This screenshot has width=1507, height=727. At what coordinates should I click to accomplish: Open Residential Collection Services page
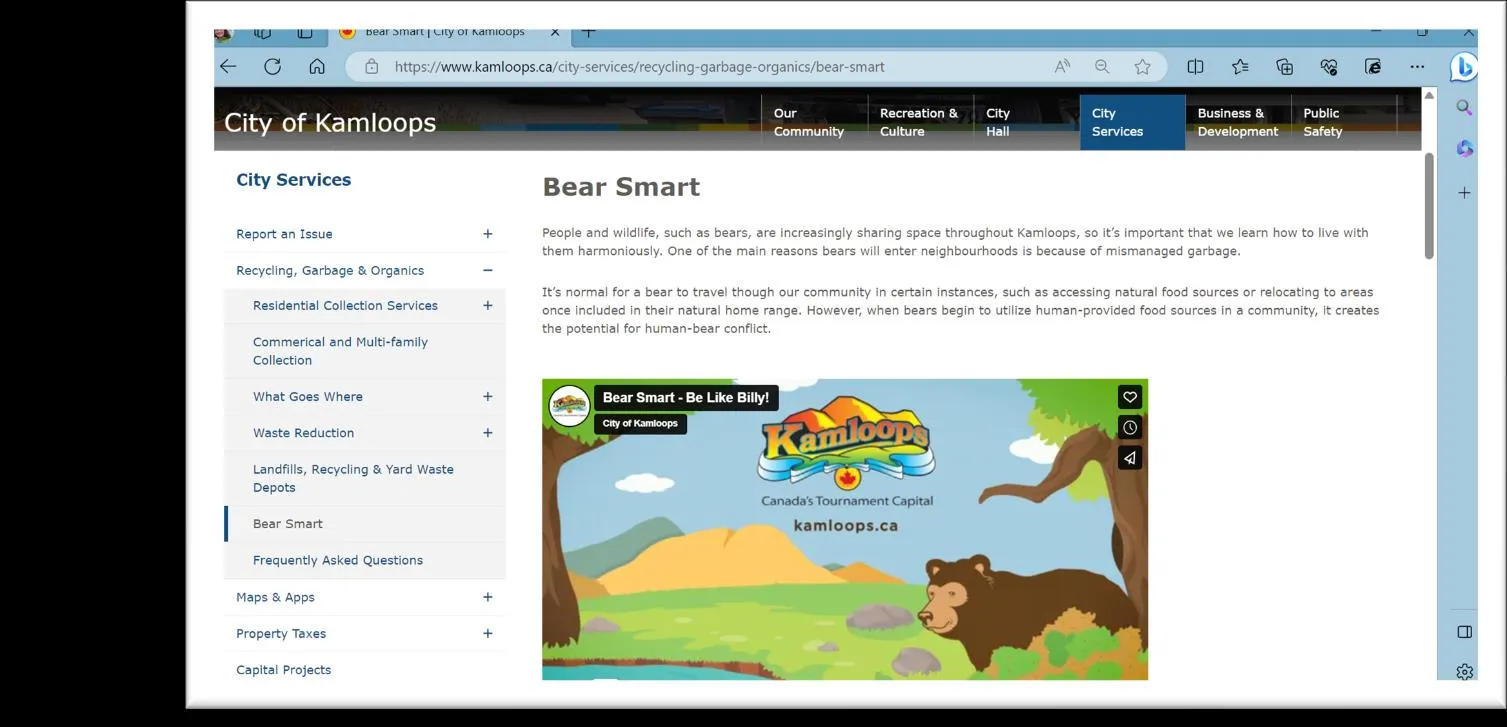345,305
